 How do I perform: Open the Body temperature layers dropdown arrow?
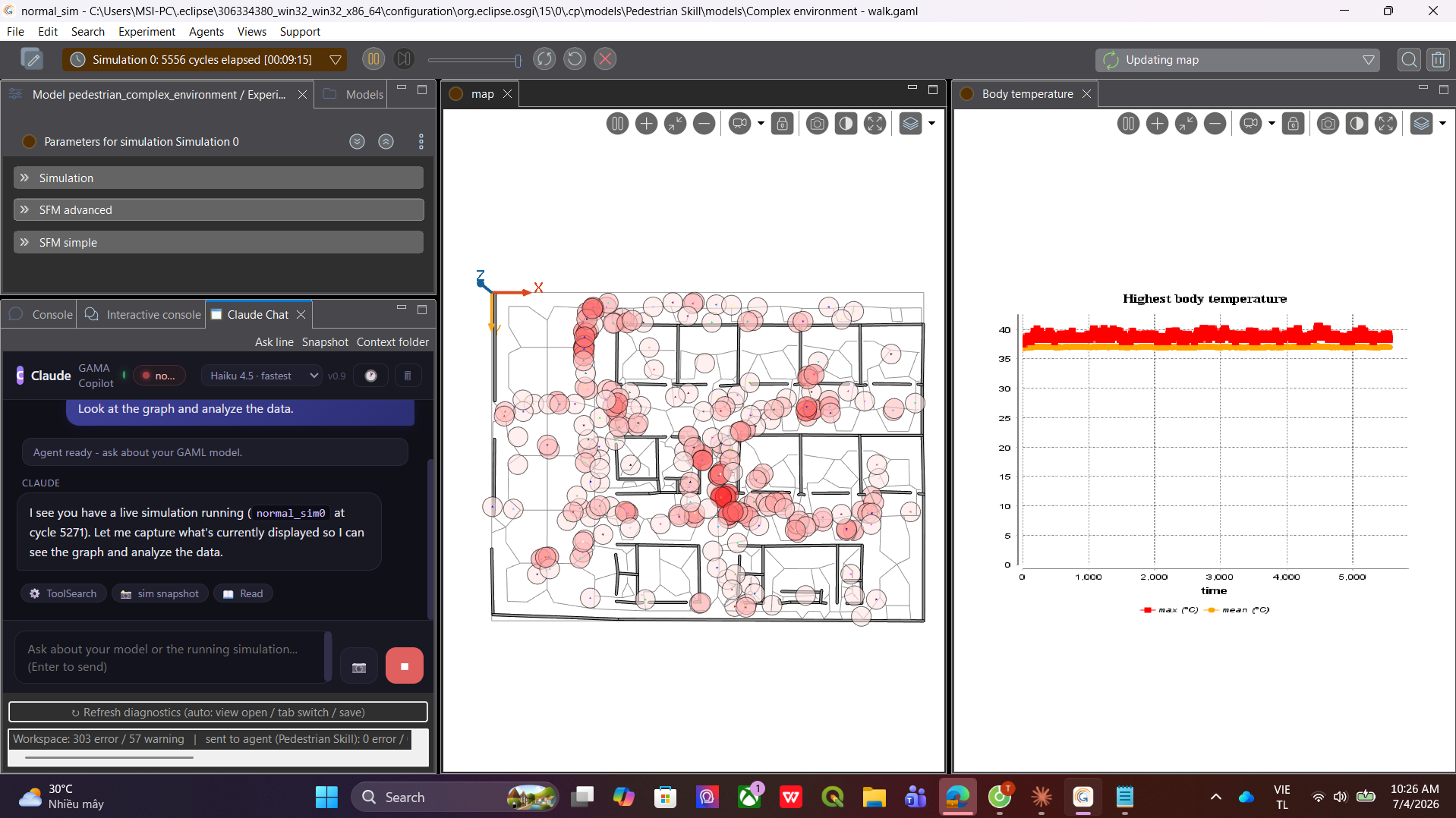pyautogui.click(x=1442, y=124)
